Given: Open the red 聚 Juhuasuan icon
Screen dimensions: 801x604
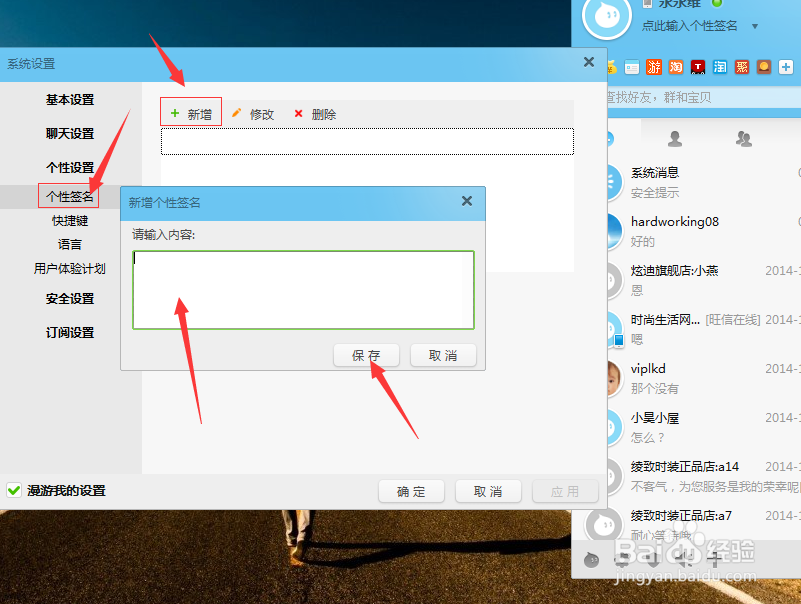Looking at the screenshot, I should click(x=742, y=67).
